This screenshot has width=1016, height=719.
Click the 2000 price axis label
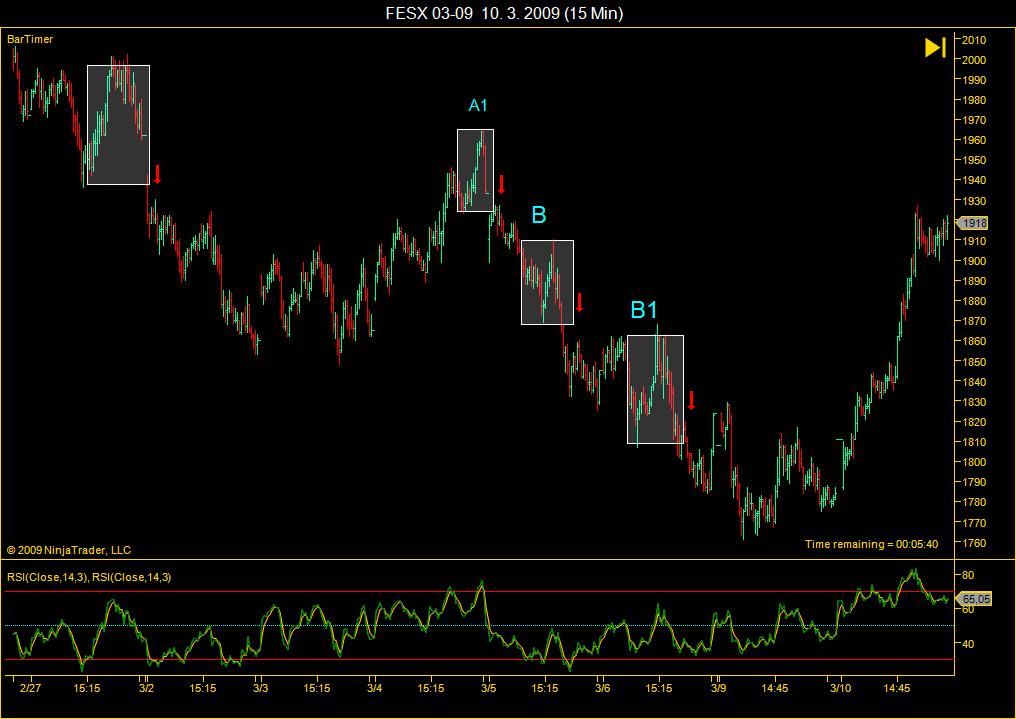[974, 60]
